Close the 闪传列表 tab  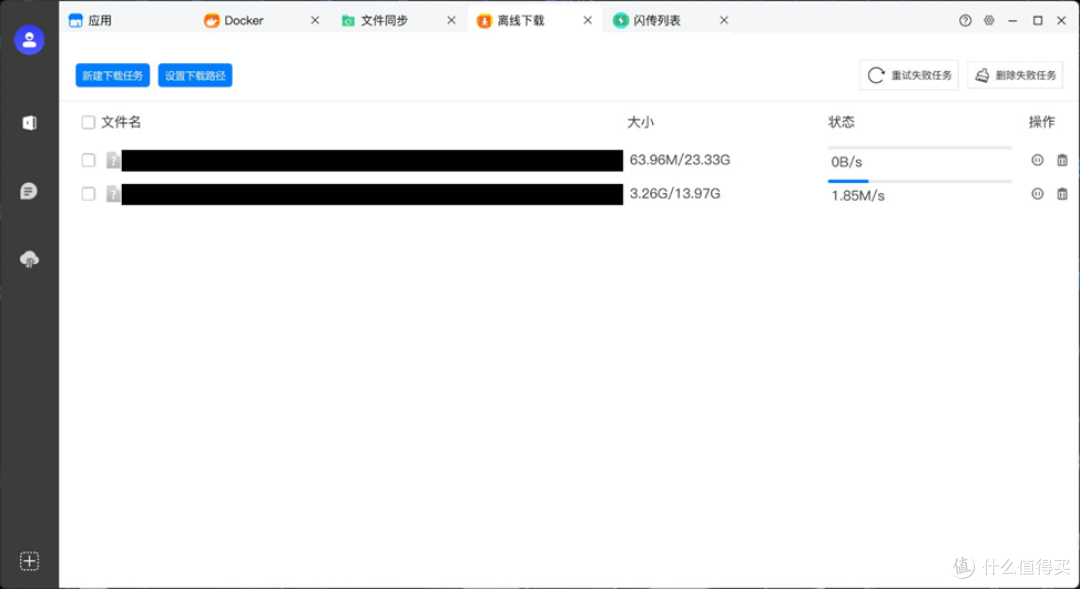pos(724,21)
